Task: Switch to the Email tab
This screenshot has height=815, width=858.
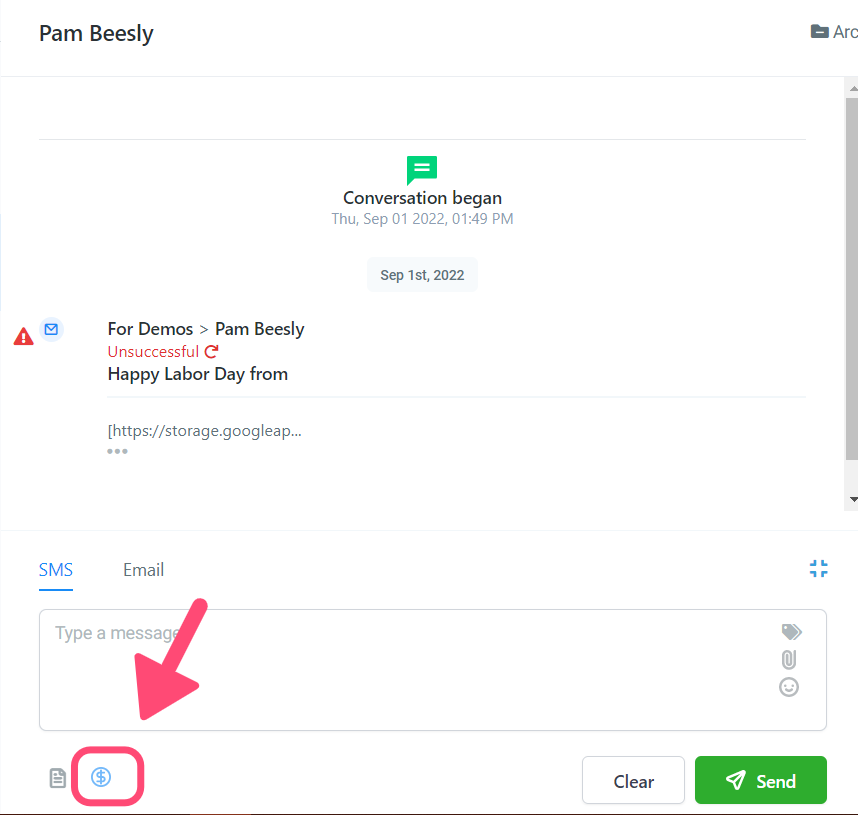Action: [x=143, y=570]
